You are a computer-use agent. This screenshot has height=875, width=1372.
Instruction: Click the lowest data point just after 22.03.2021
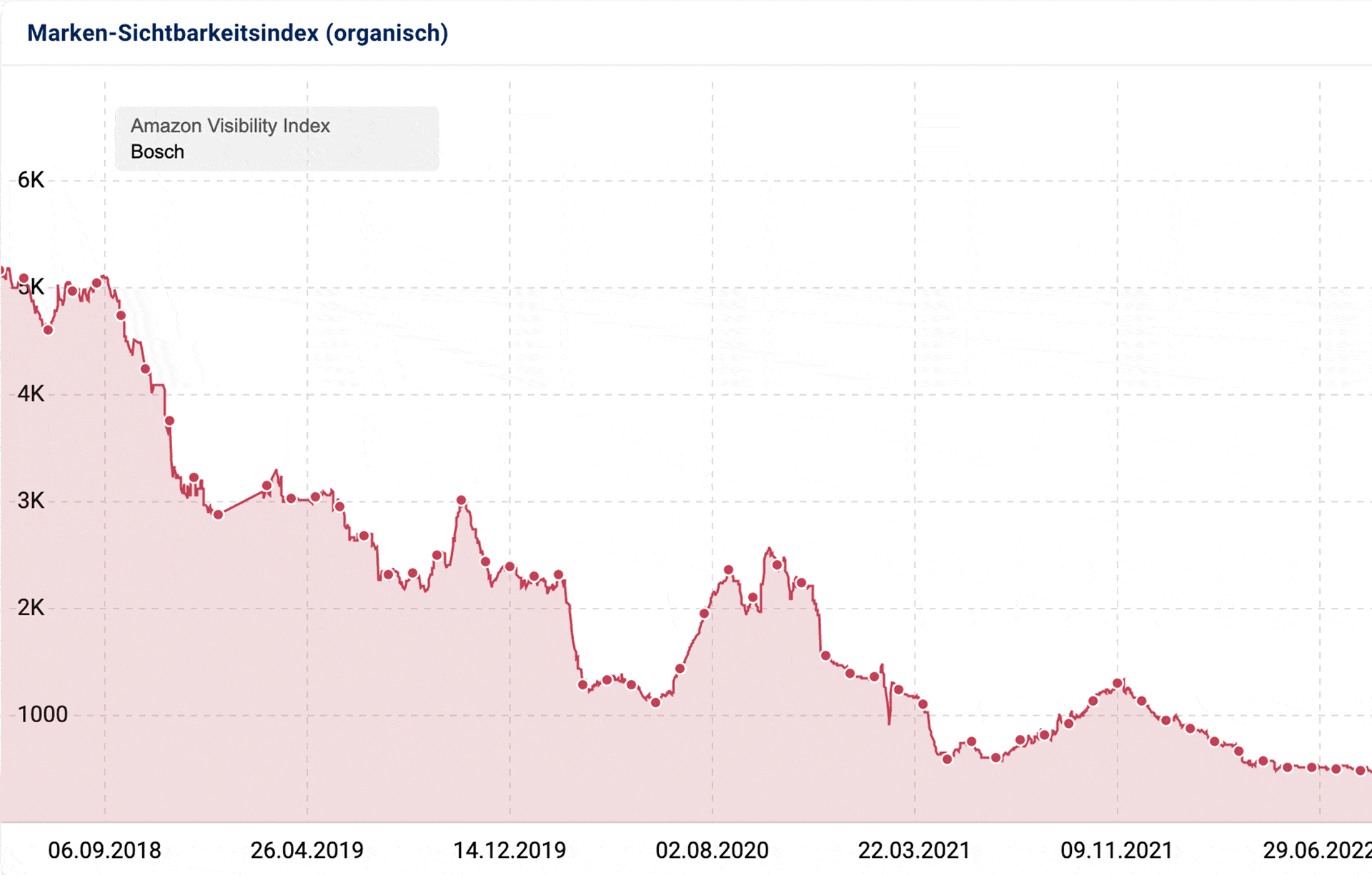948,759
